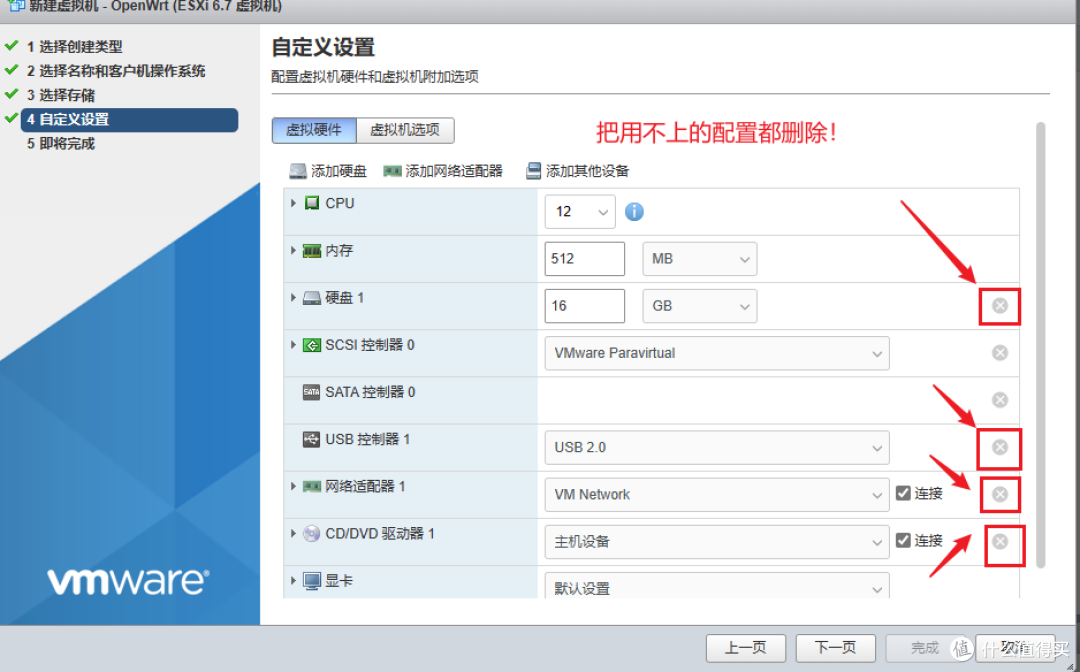The height and width of the screenshot is (672, 1080).
Task: Remove the SATA 控制器 0 entry
Action: tap(999, 400)
